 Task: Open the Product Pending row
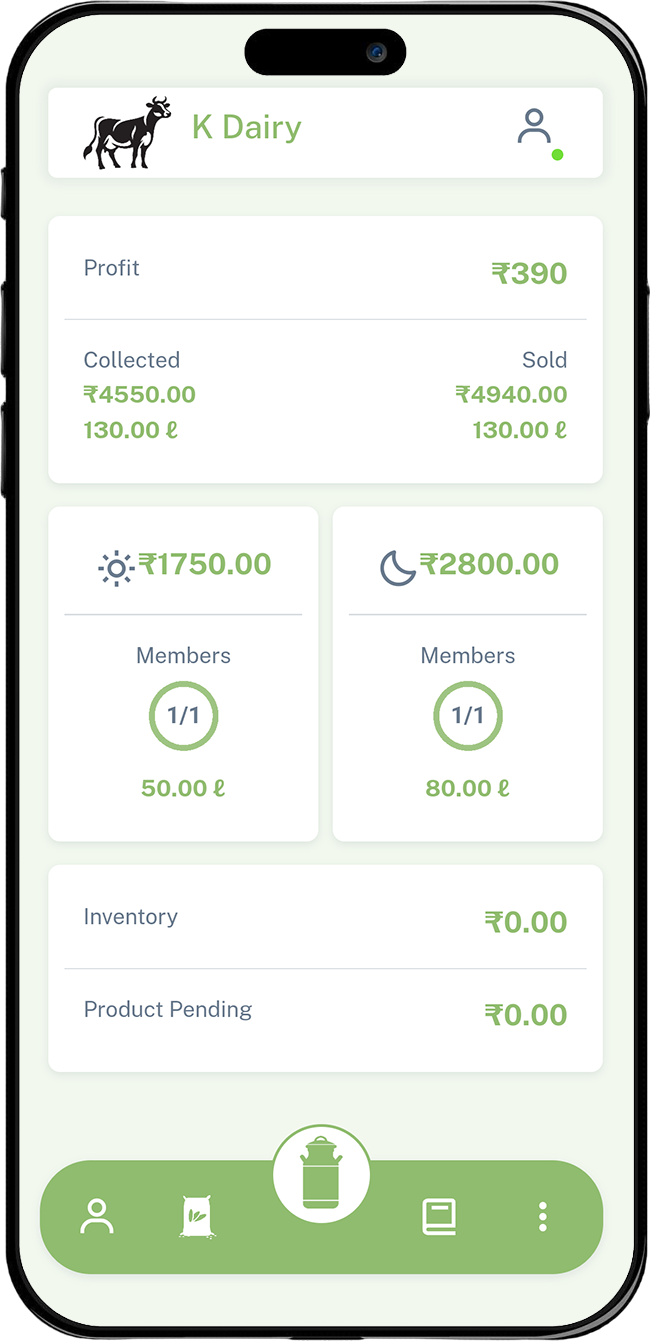click(x=325, y=1012)
